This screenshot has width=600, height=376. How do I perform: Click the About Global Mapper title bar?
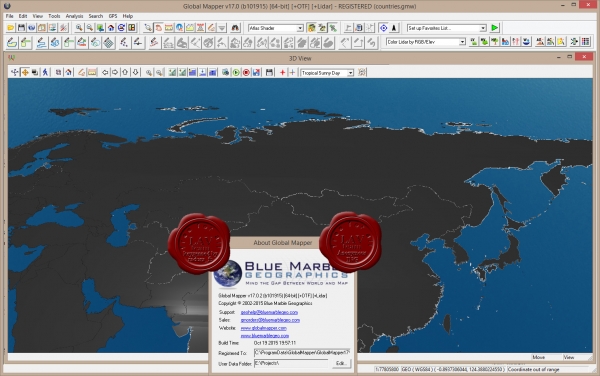(x=282, y=243)
